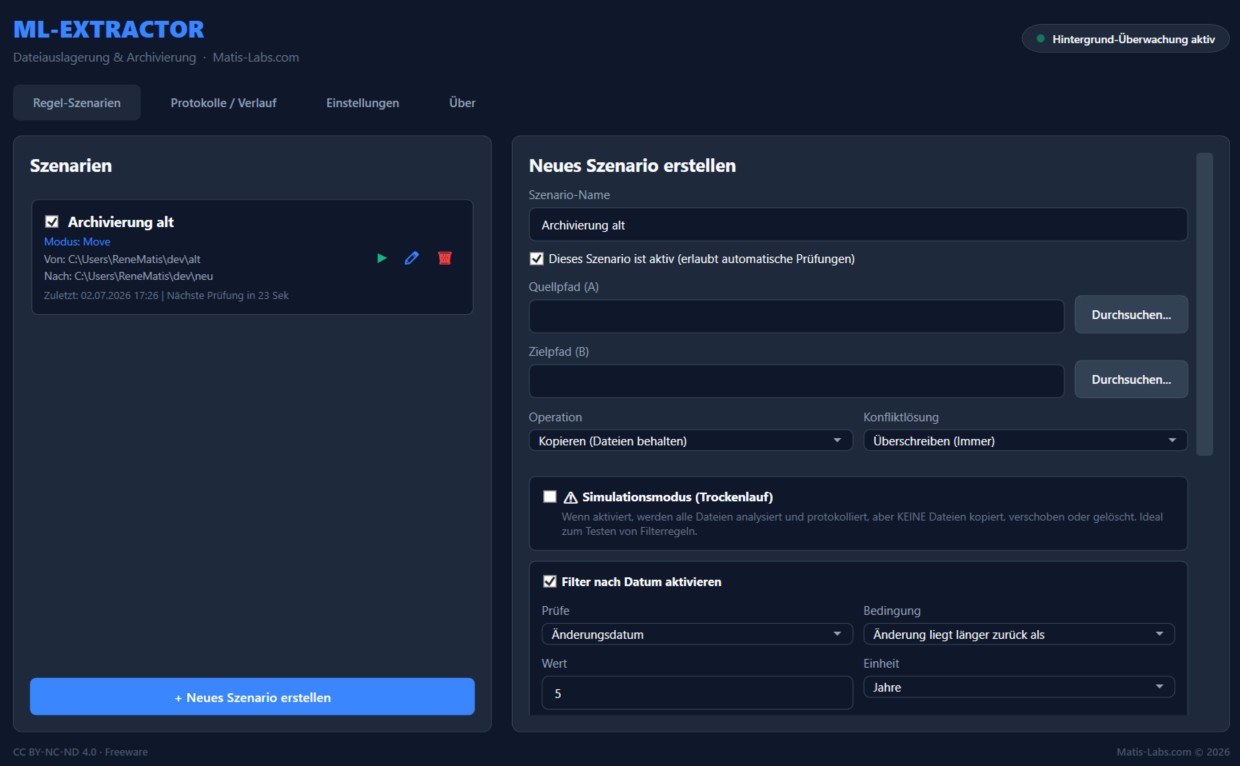Click the Szenario-Name input field

click(x=858, y=225)
